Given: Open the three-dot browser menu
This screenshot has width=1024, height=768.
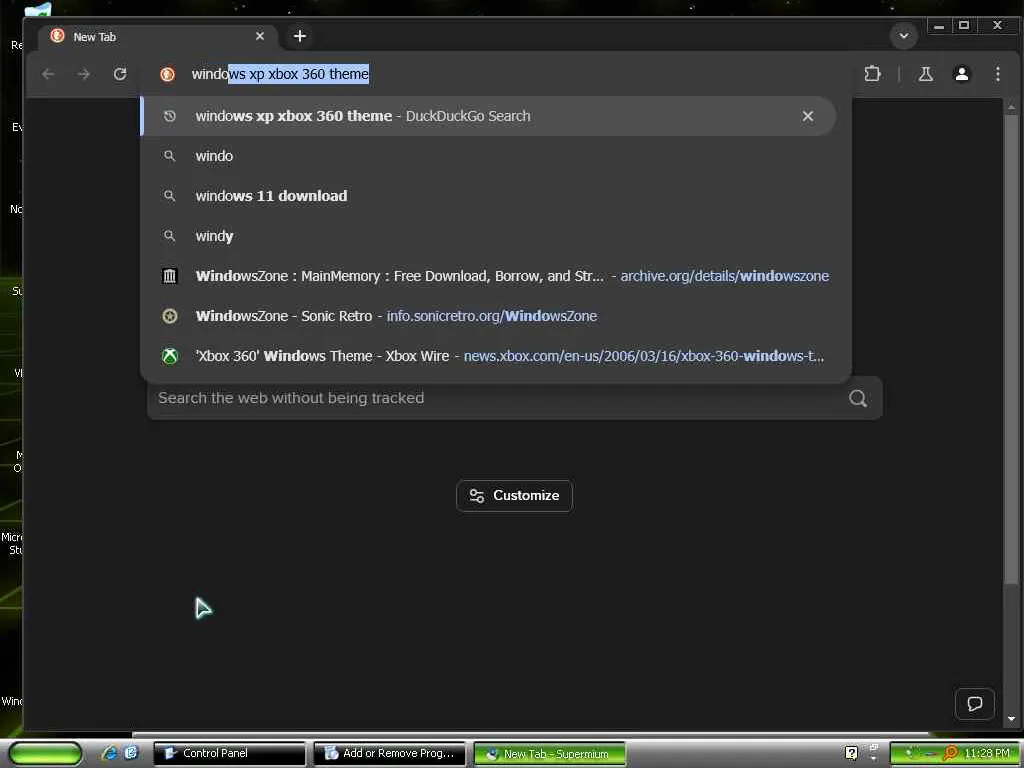Looking at the screenshot, I should pos(997,74).
